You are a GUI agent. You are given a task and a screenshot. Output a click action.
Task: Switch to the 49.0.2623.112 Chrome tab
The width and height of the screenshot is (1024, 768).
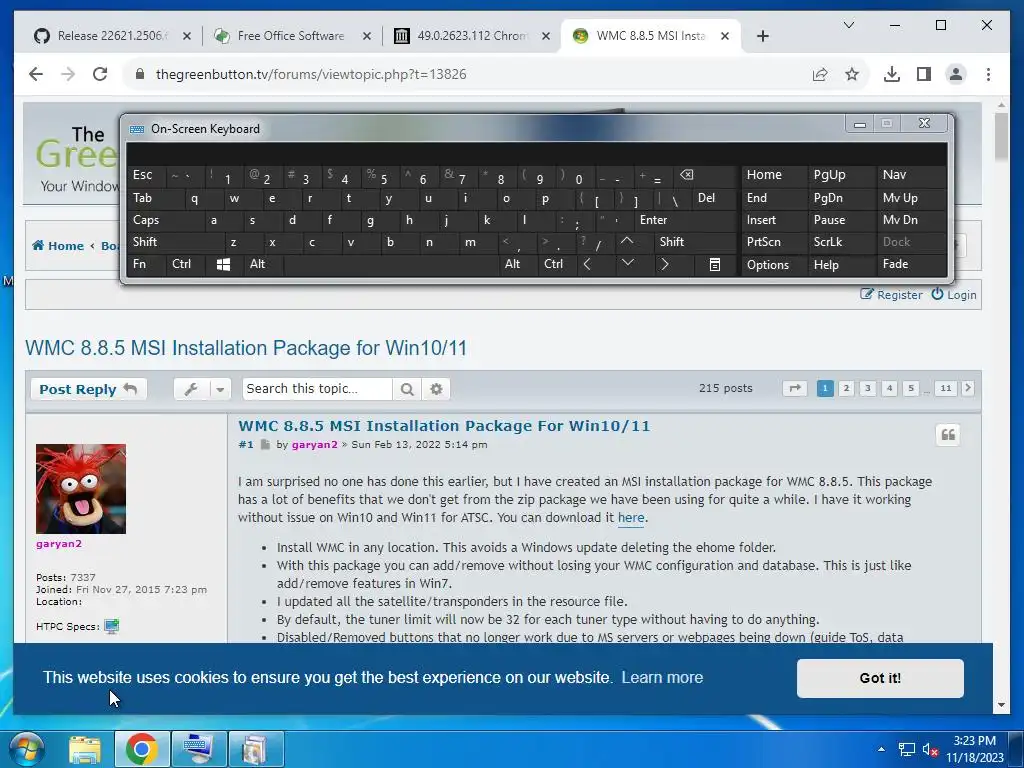click(472, 36)
